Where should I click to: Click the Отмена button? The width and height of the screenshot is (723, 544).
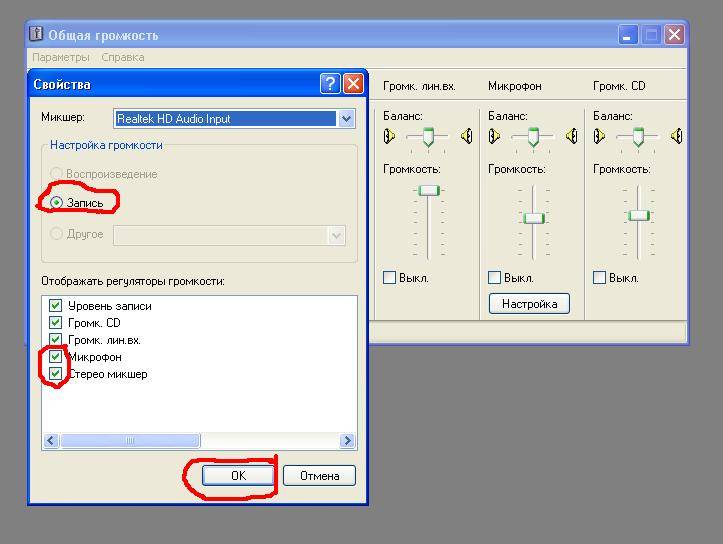(x=320, y=475)
